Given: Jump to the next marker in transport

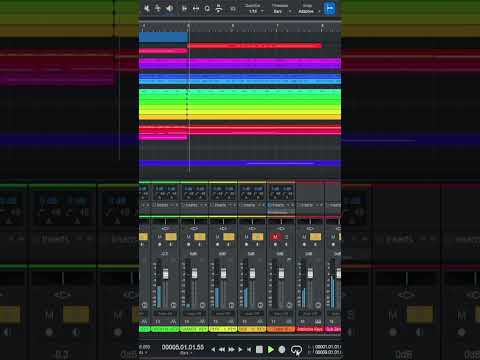Looking at the screenshot, I should (240, 349).
